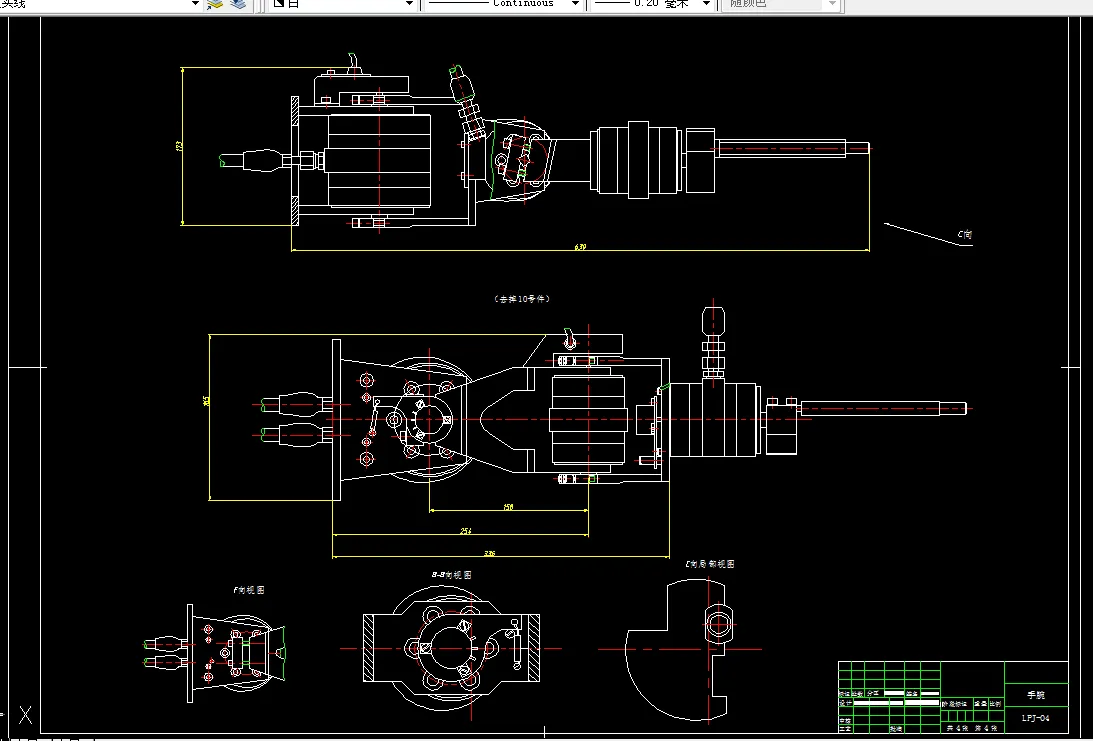Select the C向局部视图 label text

(x=710, y=564)
